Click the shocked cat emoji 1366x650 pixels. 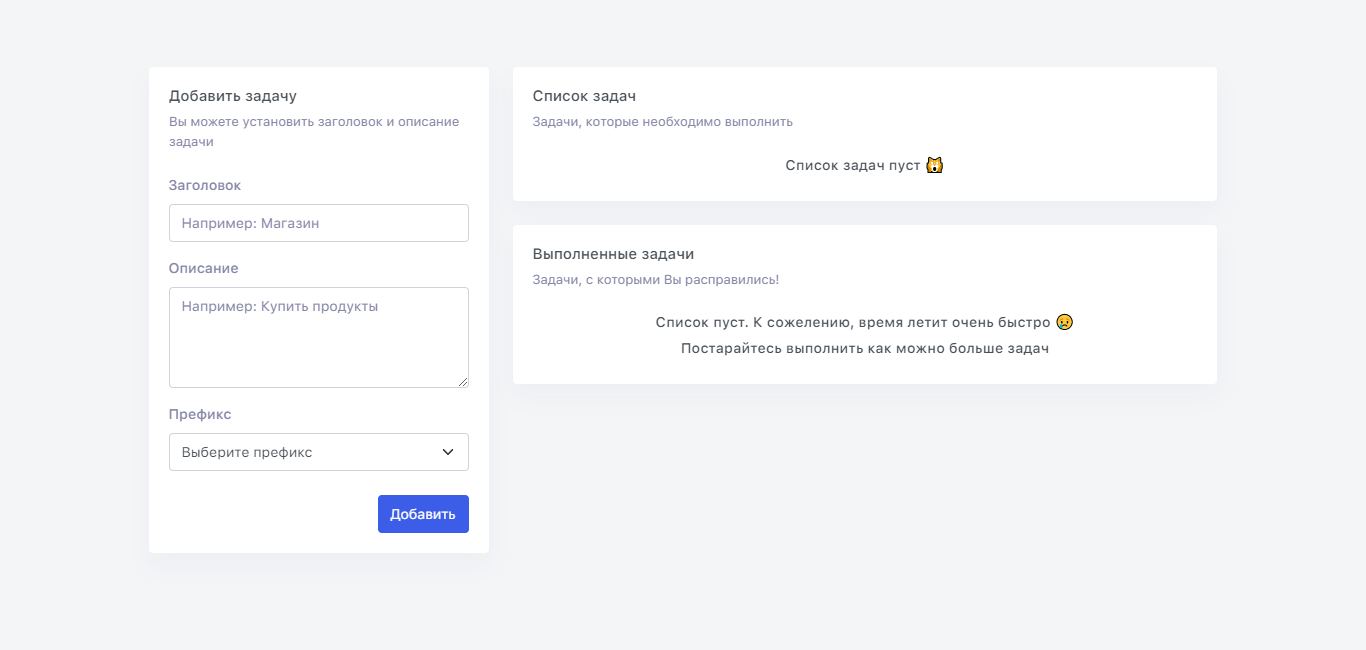pyautogui.click(x=935, y=165)
